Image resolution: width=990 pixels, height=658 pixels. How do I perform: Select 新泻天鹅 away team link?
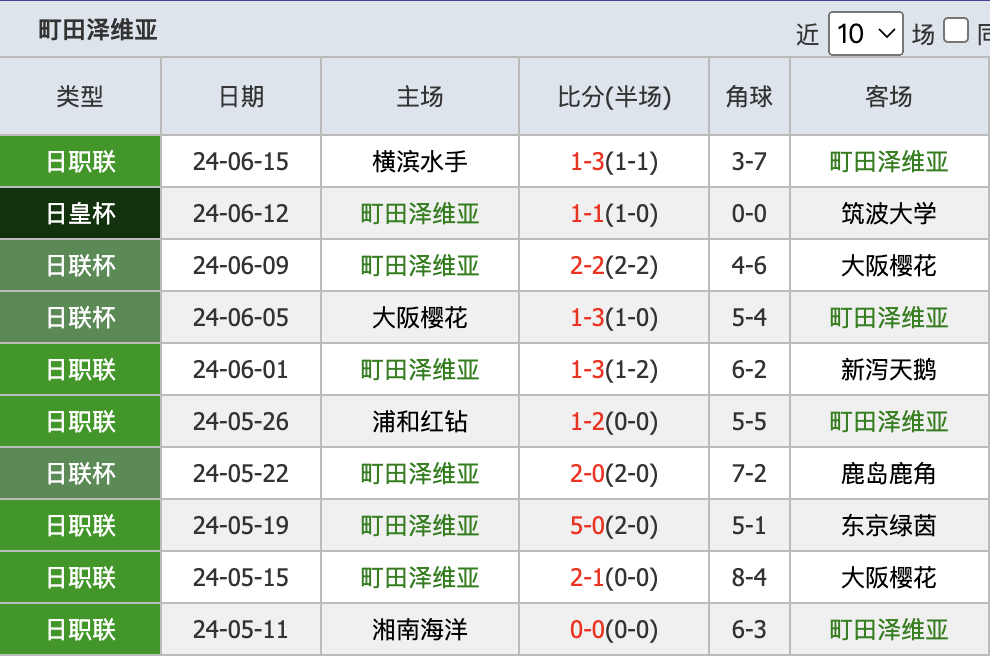pyautogui.click(x=888, y=369)
